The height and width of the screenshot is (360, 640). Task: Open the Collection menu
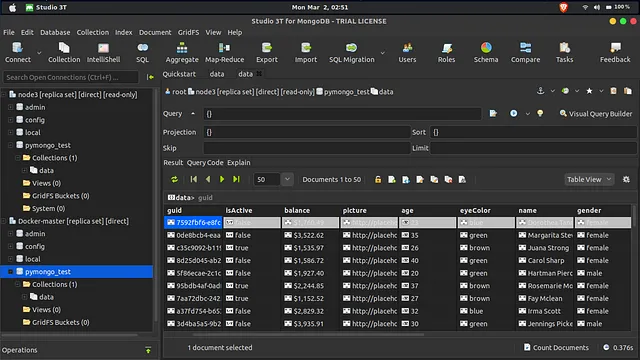[x=93, y=32]
